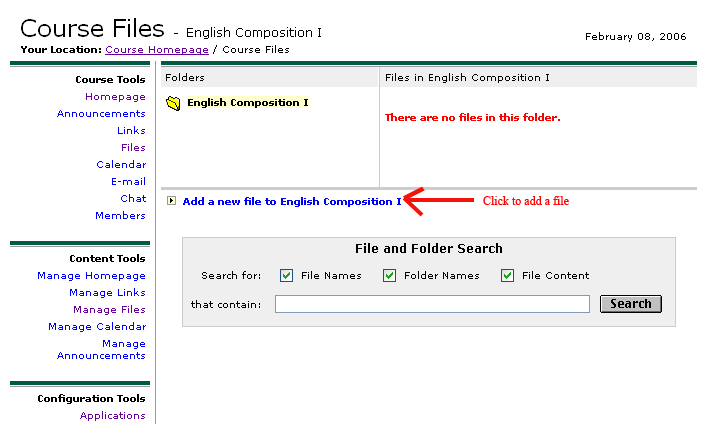Toggle the Folder Names checkbox
The image size is (728, 424).
coord(390,276)
